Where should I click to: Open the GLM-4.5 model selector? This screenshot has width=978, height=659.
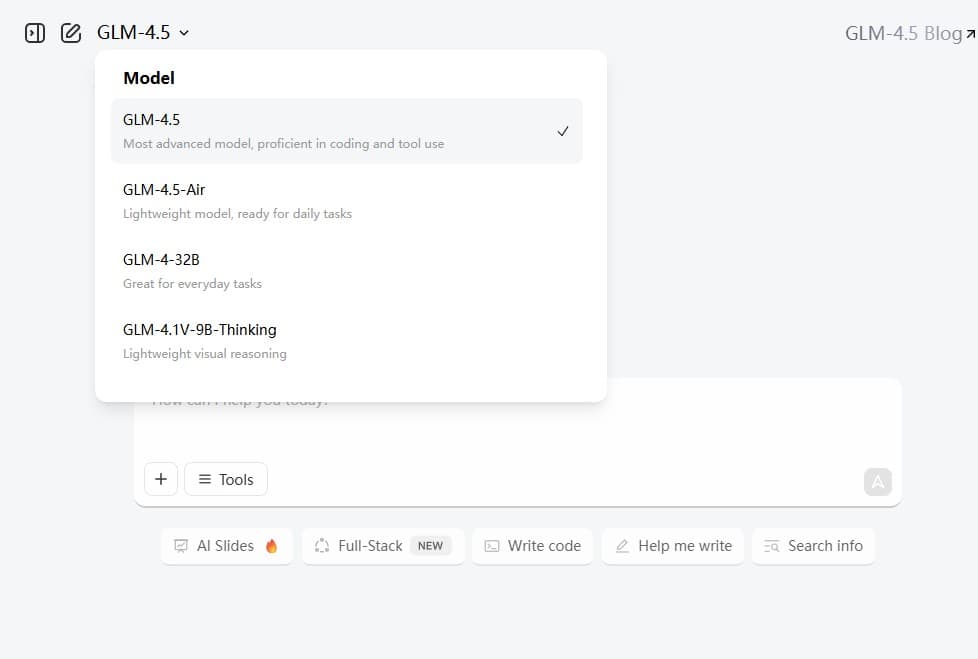143,32
